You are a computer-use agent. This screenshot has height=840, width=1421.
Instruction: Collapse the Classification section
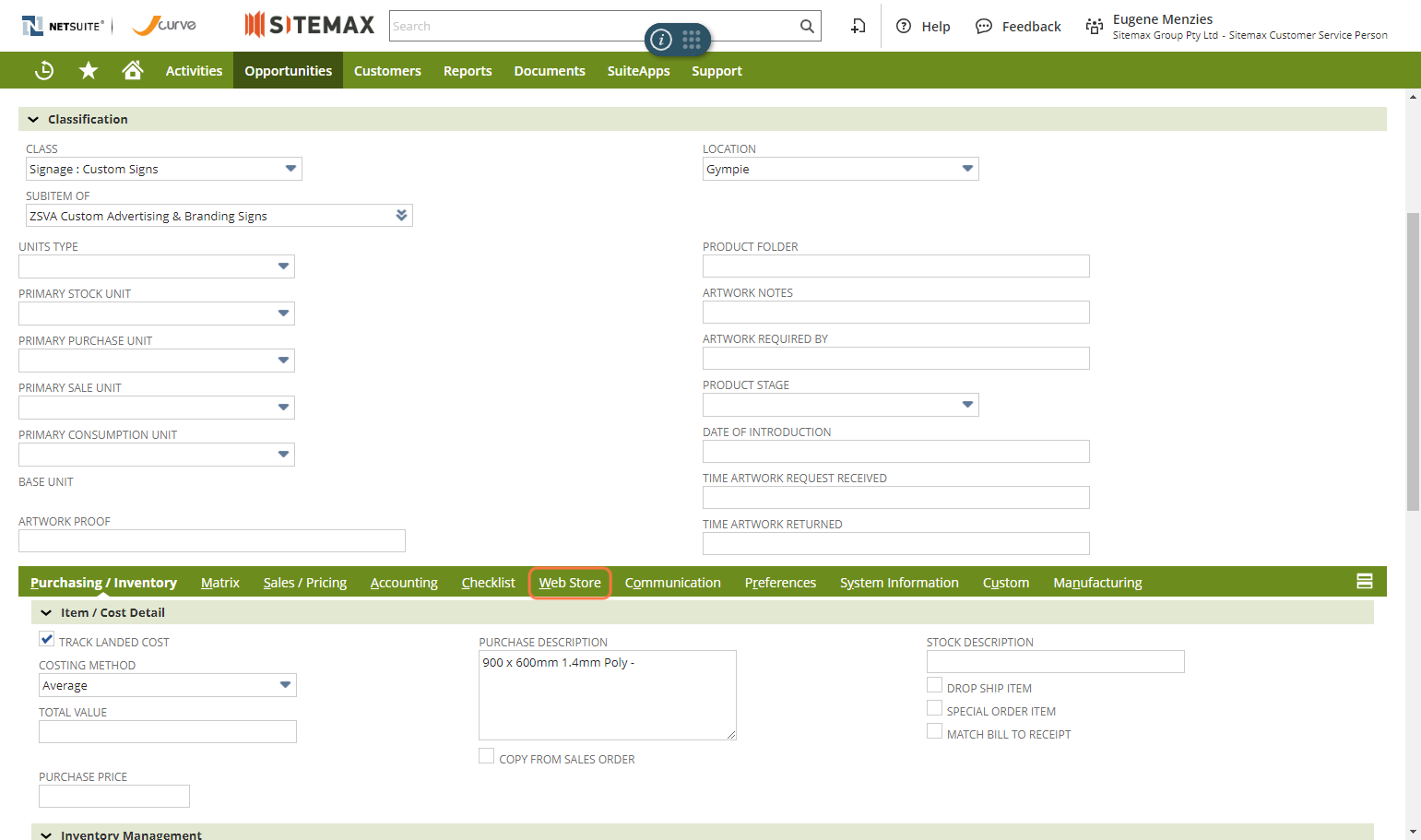(x=34, y=119)
